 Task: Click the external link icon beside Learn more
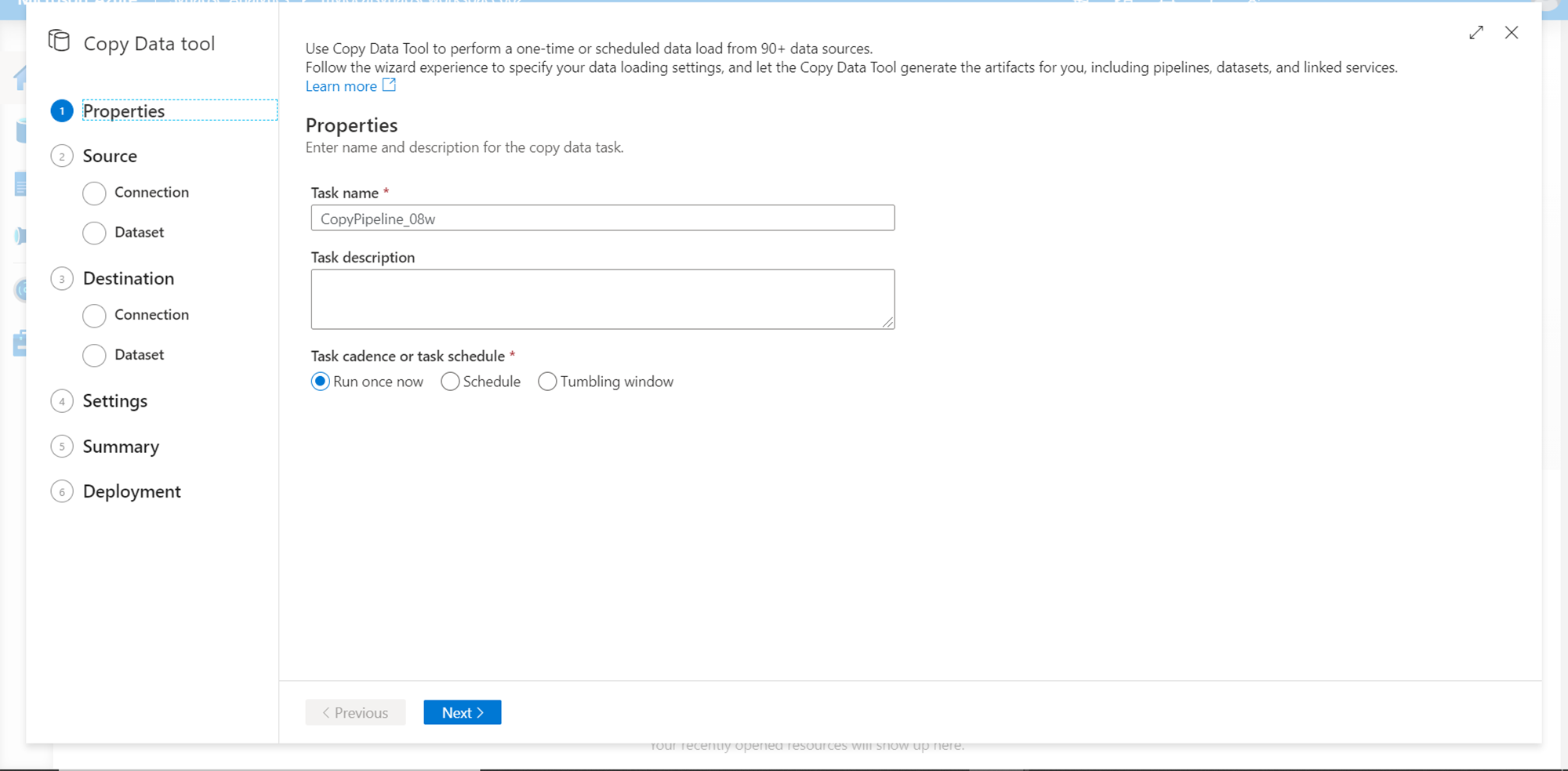(x=389, y=85)
